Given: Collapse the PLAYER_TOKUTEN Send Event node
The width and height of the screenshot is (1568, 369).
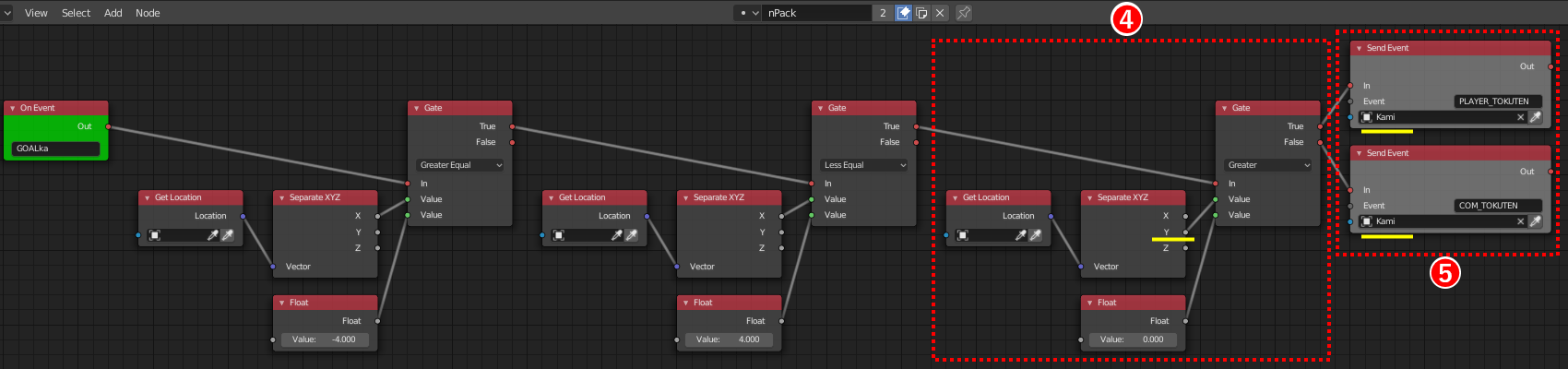Looking at the screenshot, I should [1359, 48].
